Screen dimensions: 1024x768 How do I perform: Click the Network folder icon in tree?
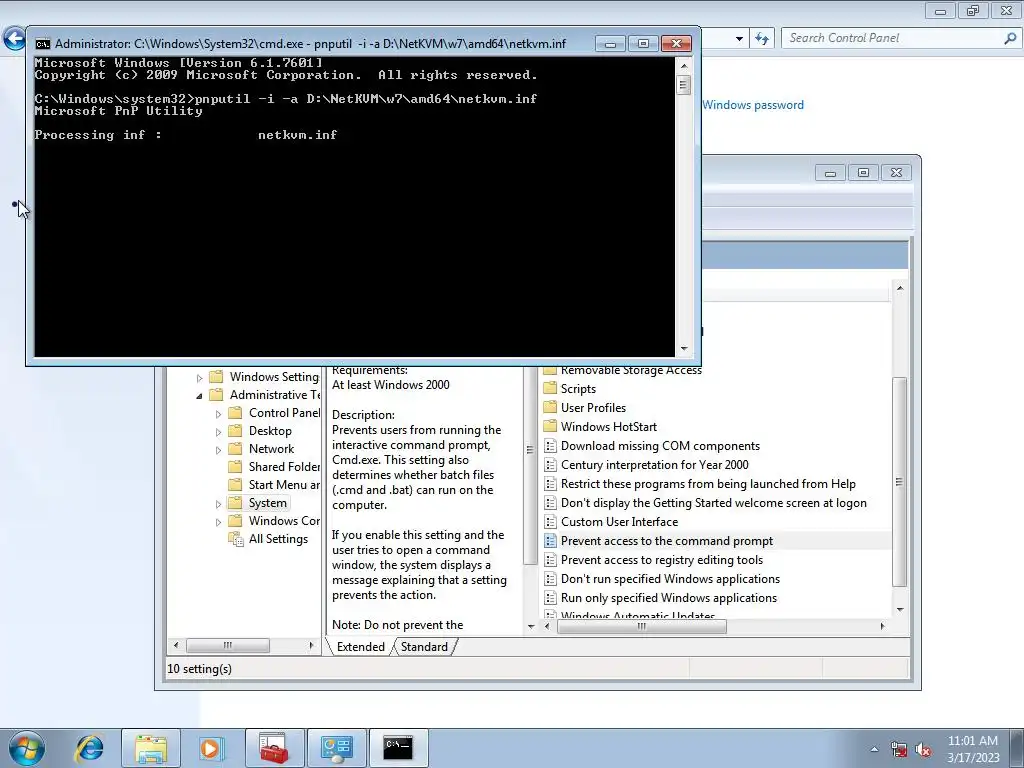click(235, 449)
